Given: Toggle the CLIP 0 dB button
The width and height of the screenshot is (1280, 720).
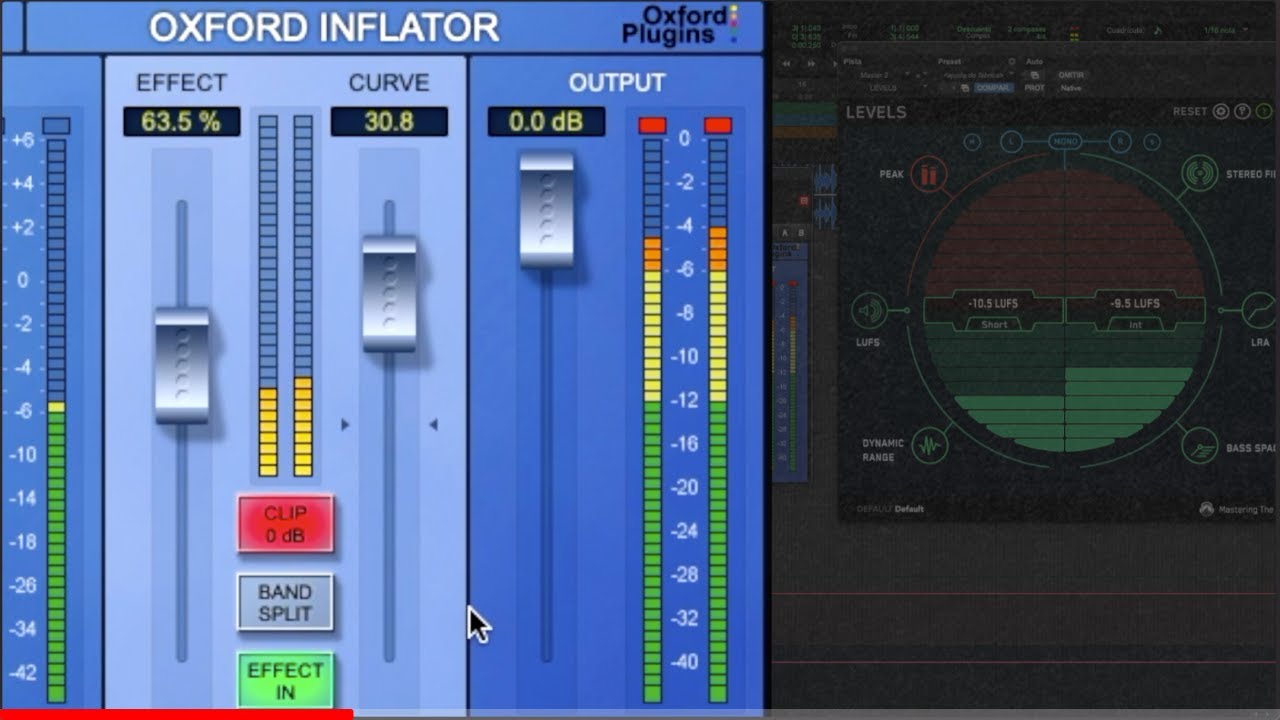Looking at the screenshot, I should coord(285,524).
